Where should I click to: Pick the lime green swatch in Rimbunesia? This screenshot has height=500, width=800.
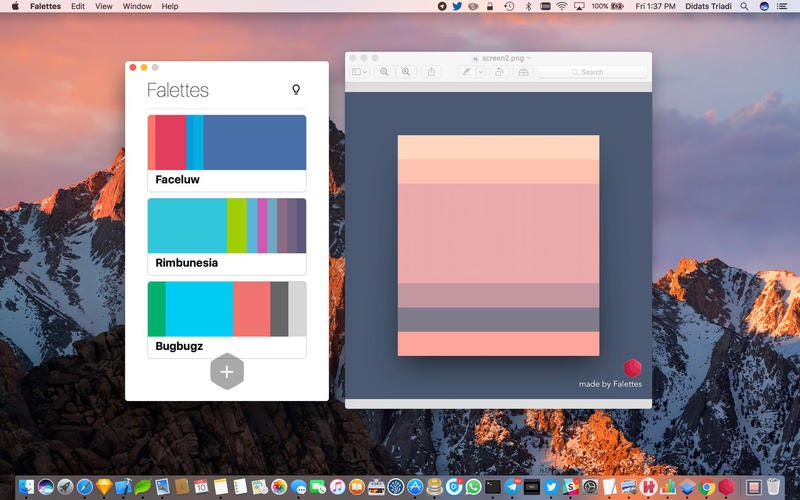[237, 226]
